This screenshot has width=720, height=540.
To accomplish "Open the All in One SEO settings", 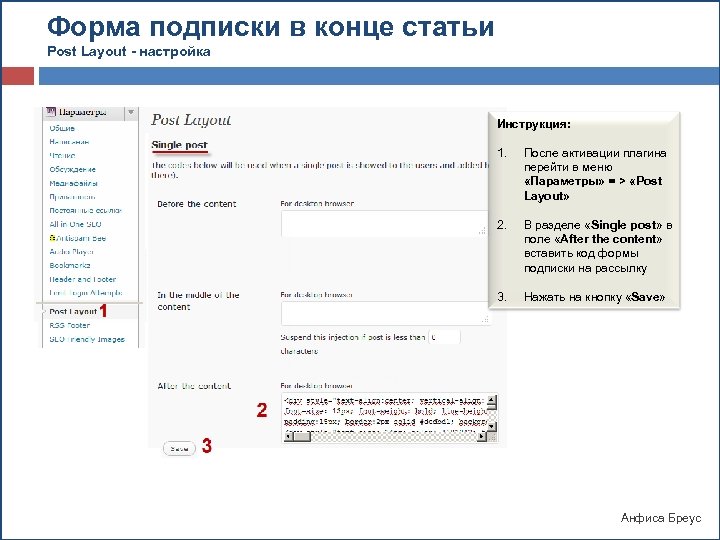I will pos(75,225).
